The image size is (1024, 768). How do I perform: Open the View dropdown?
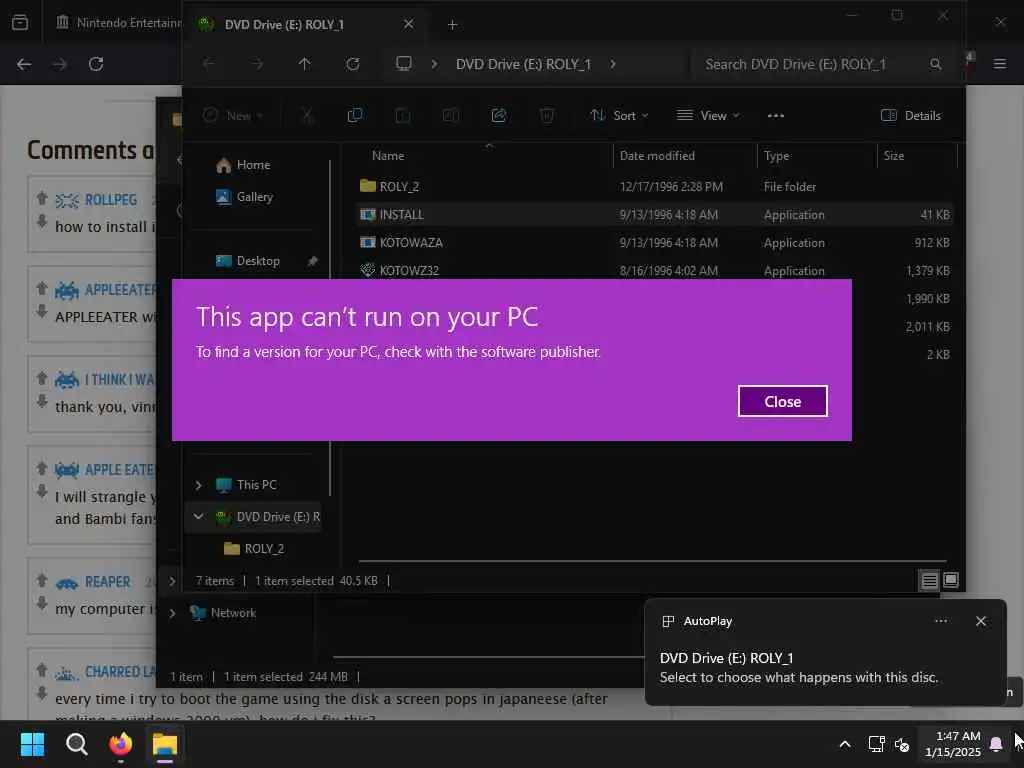pyautogui.click(x=708, y=116)
